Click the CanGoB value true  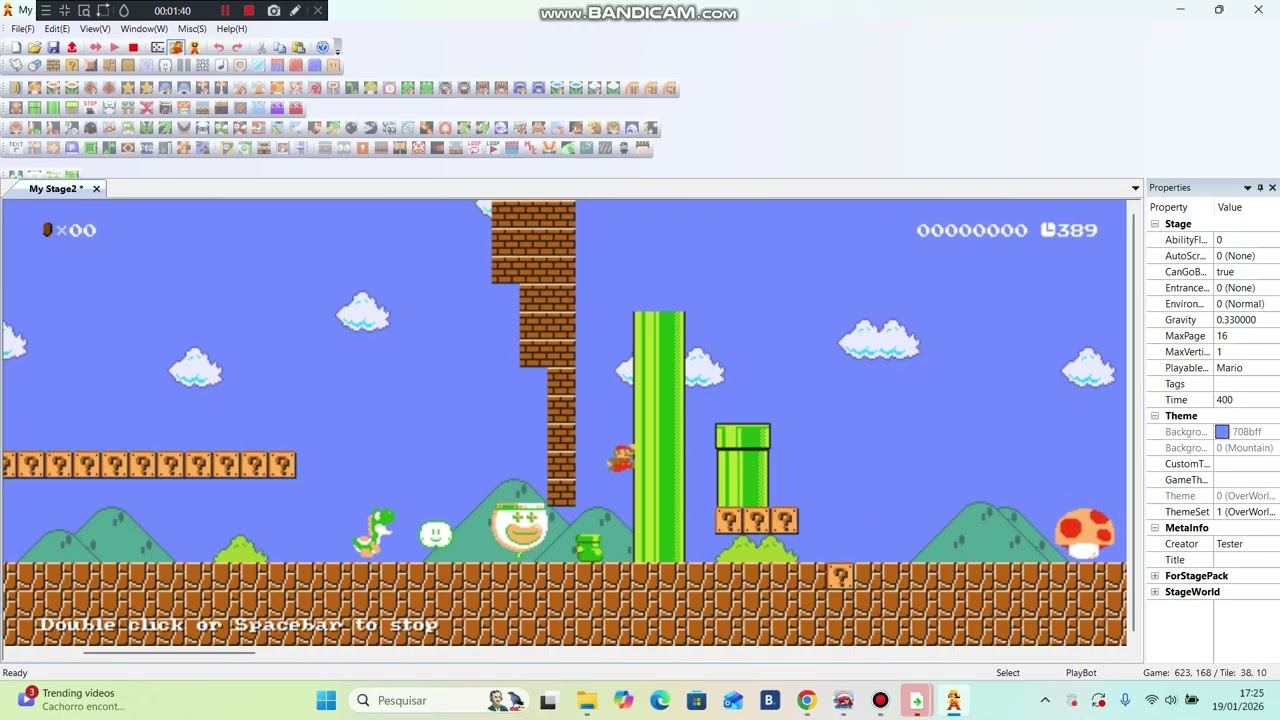(x=1247, y=272)
